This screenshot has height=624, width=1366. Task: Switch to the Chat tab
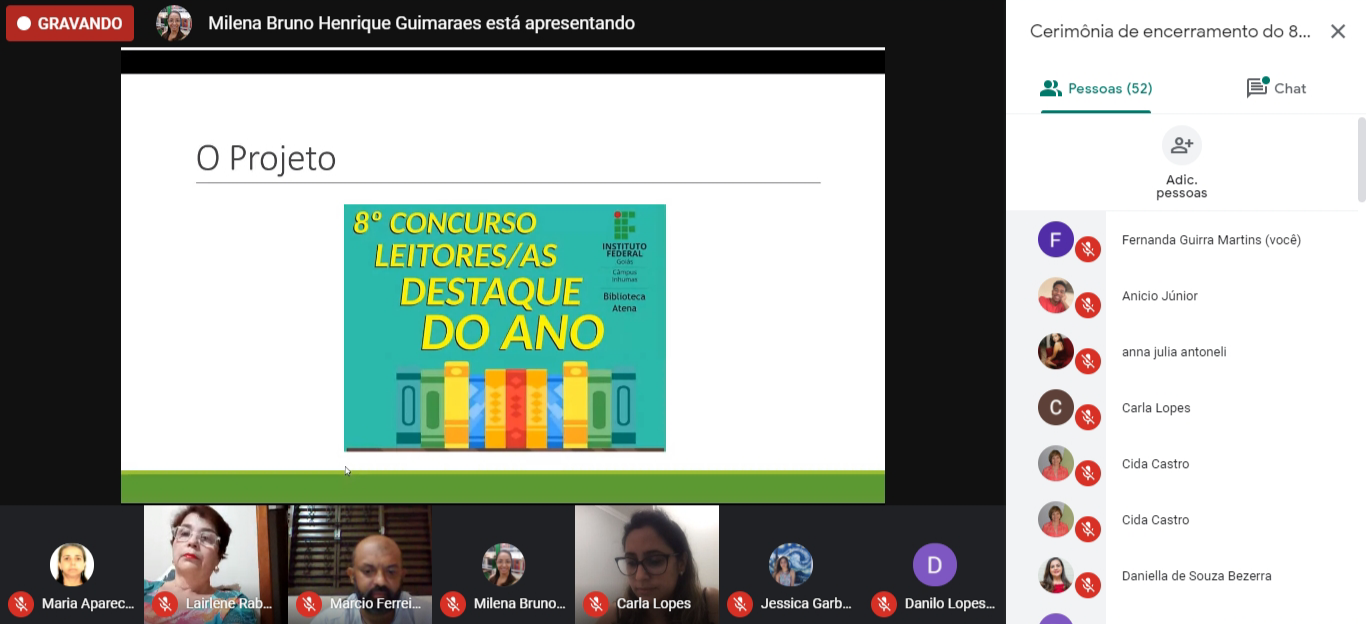point(1276,88)
